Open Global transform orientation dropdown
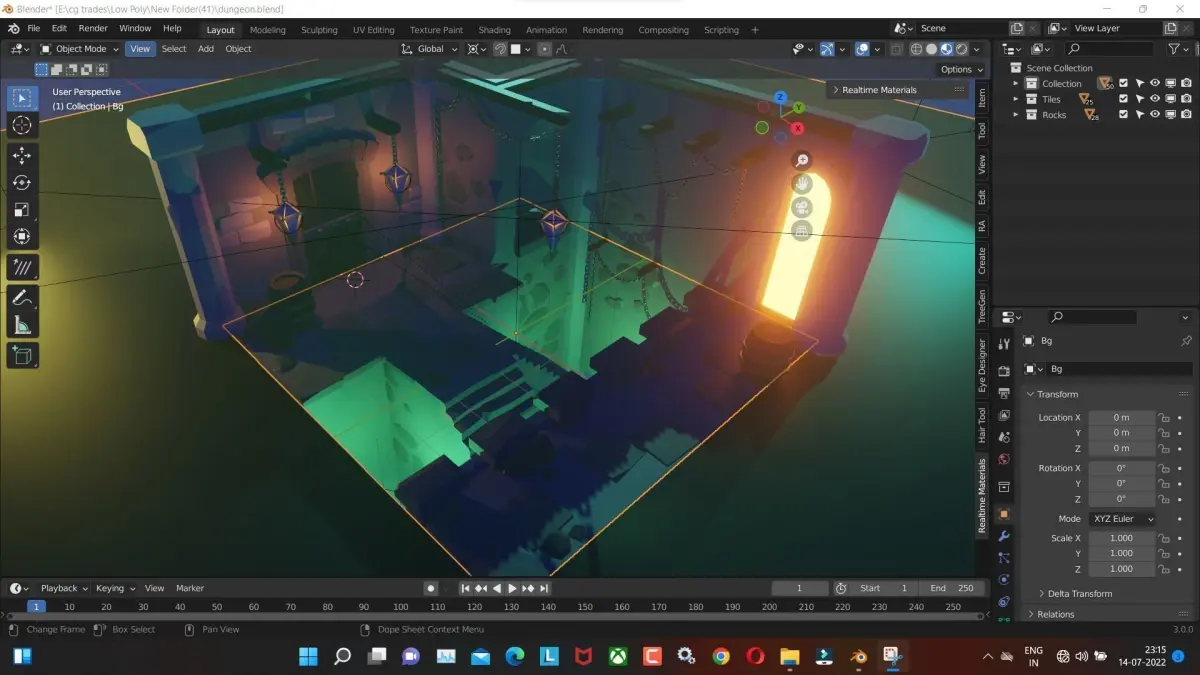The width and height of the screenshot is (1200, 675). point(430,49)
